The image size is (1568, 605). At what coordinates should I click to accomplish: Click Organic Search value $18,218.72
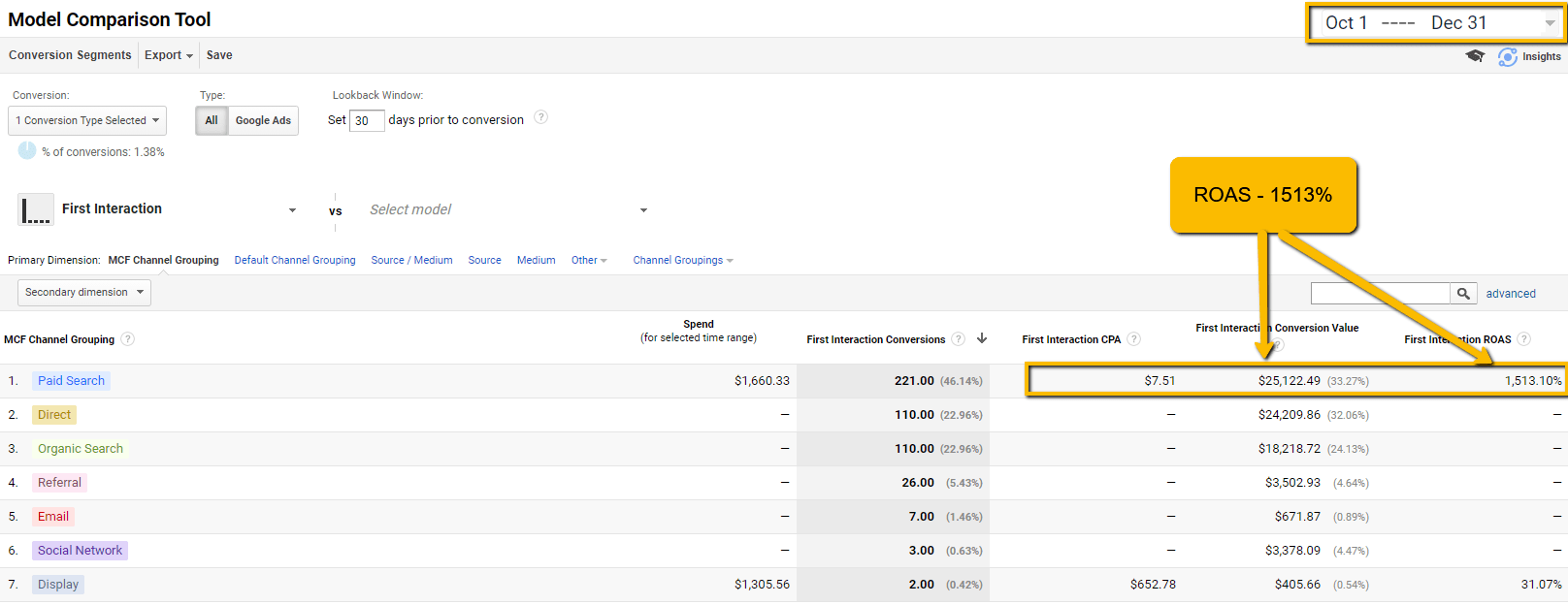1290,449
